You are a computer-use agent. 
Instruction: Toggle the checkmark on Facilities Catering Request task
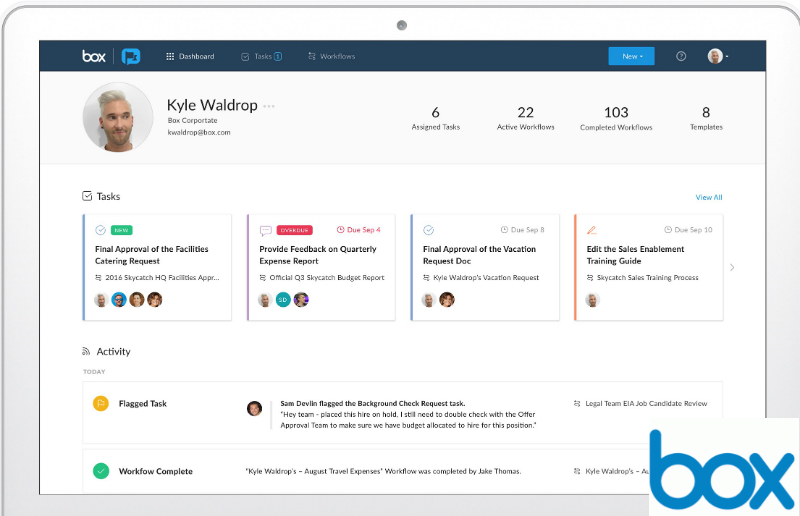(x=101, y=230)
